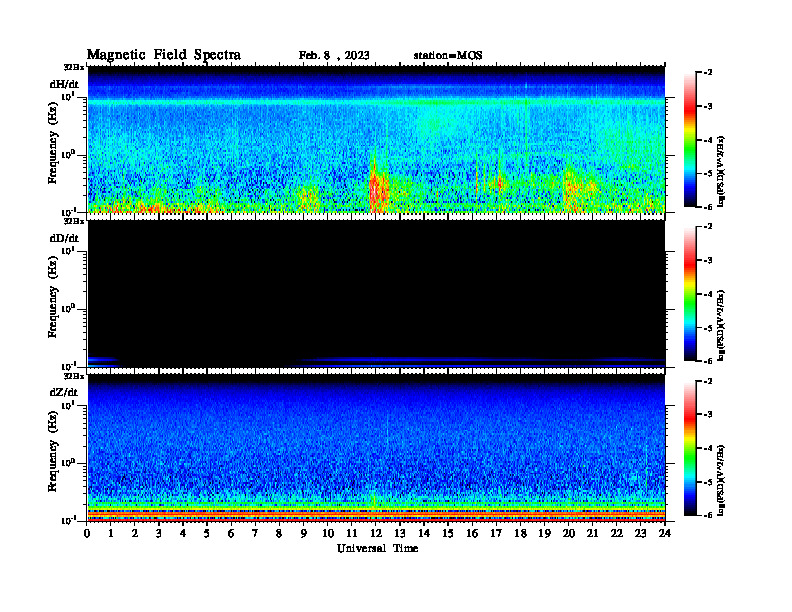
Task: Click inside the dZ/dt spectrogram plot
Action: tap(376, 447)
